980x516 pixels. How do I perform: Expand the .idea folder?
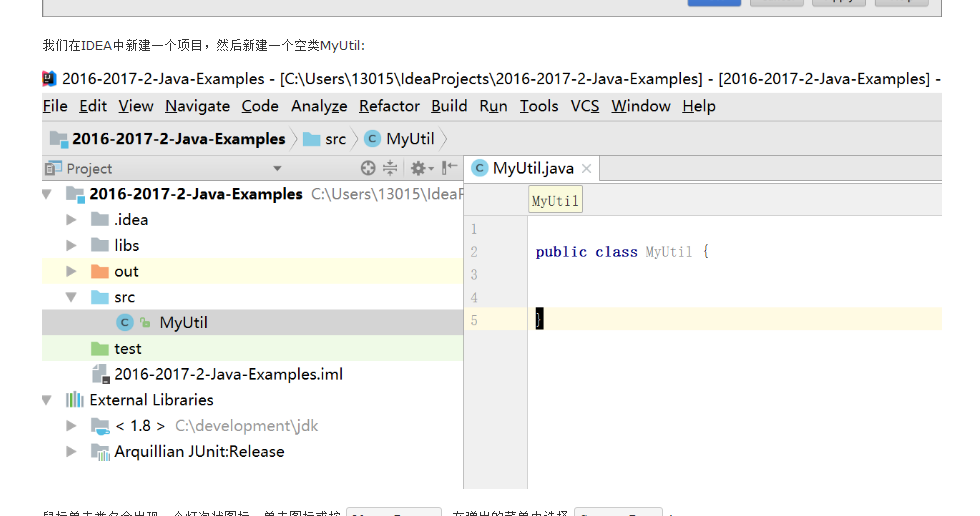[x=71, y=220]
